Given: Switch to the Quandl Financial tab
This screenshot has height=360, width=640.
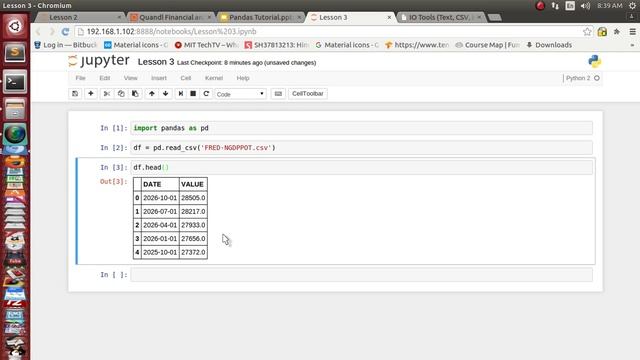Looking at the screenshot, I should 170,17.
